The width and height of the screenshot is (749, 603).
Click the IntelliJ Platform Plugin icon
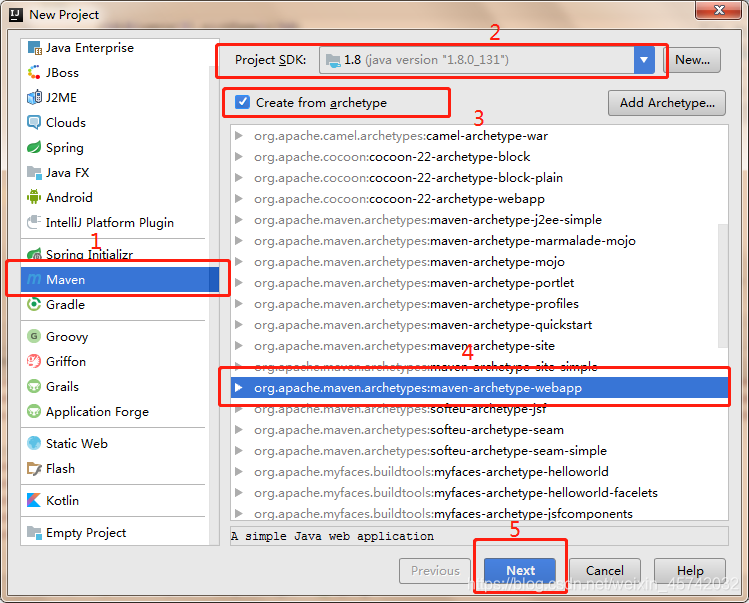[34, 222]
